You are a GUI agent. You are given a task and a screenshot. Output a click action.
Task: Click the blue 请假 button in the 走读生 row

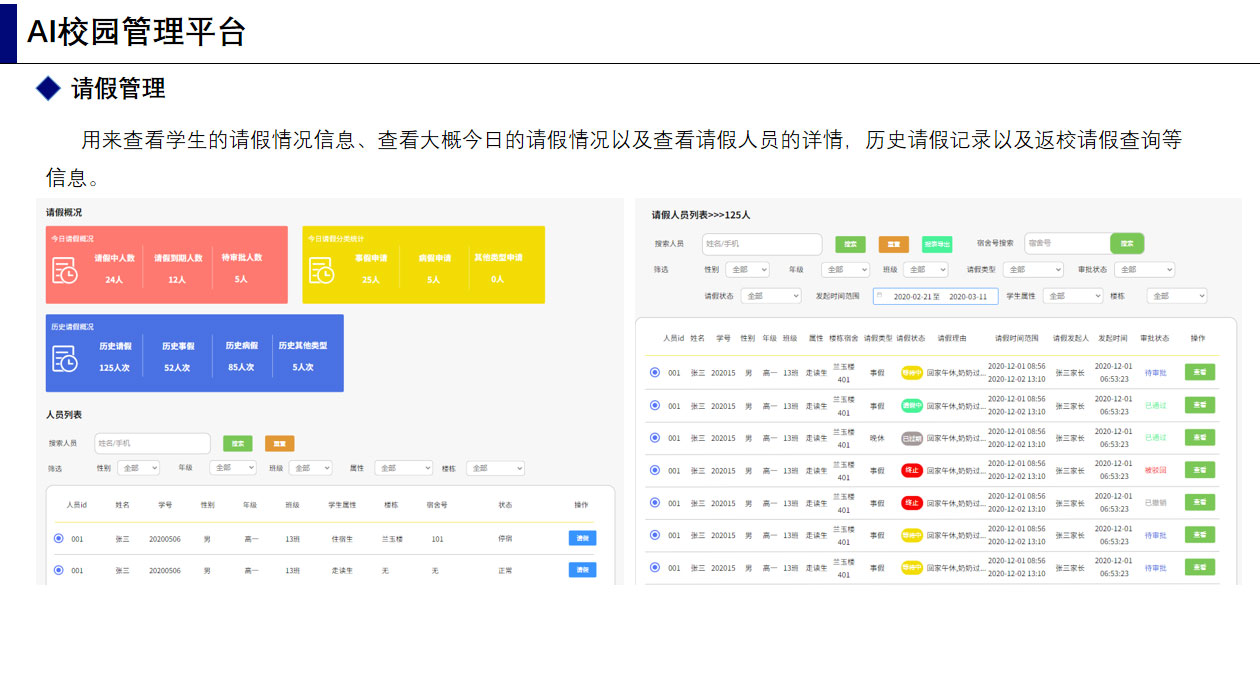(582, 570)
